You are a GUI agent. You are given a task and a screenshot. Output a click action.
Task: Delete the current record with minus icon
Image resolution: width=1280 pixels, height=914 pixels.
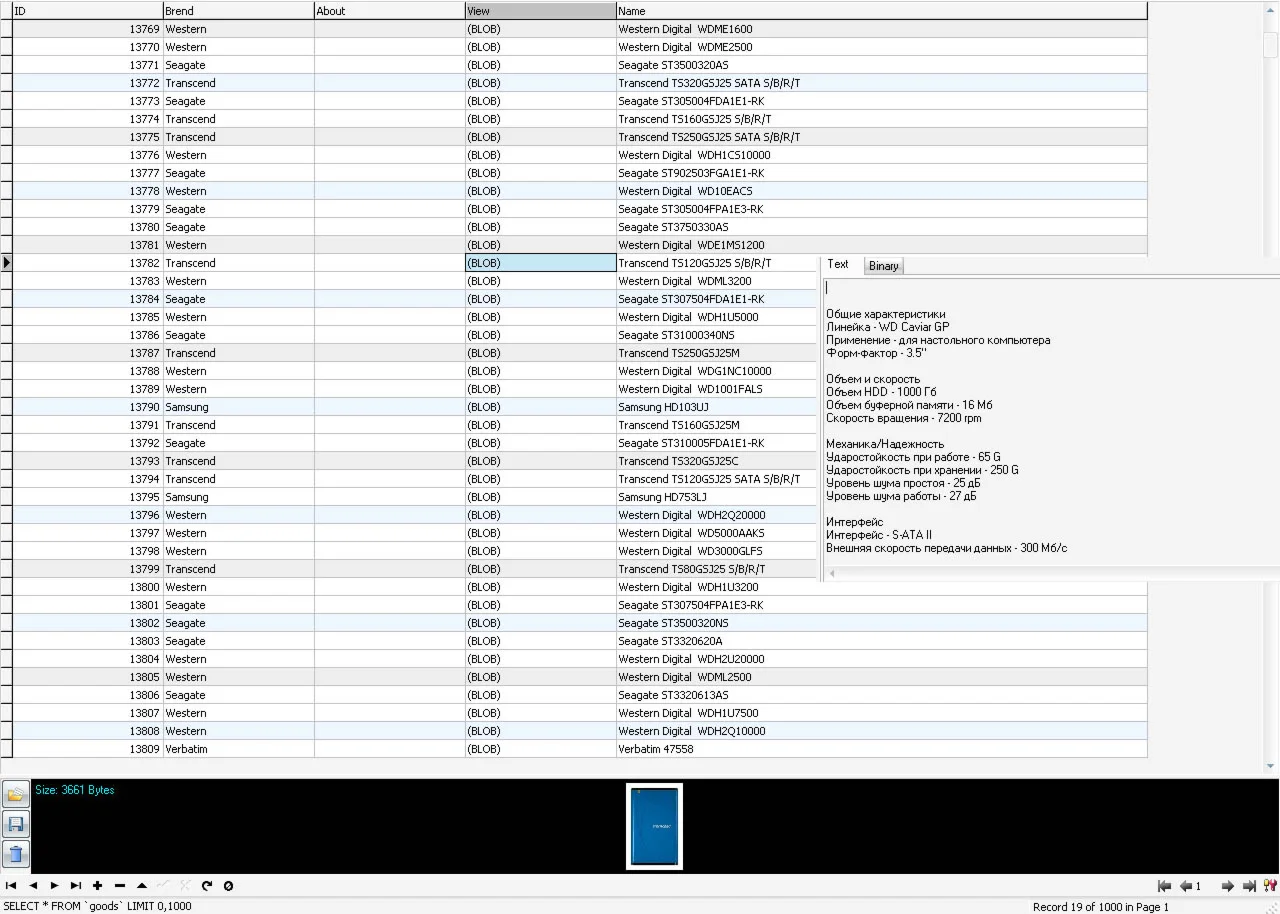(x=120, y=886)
